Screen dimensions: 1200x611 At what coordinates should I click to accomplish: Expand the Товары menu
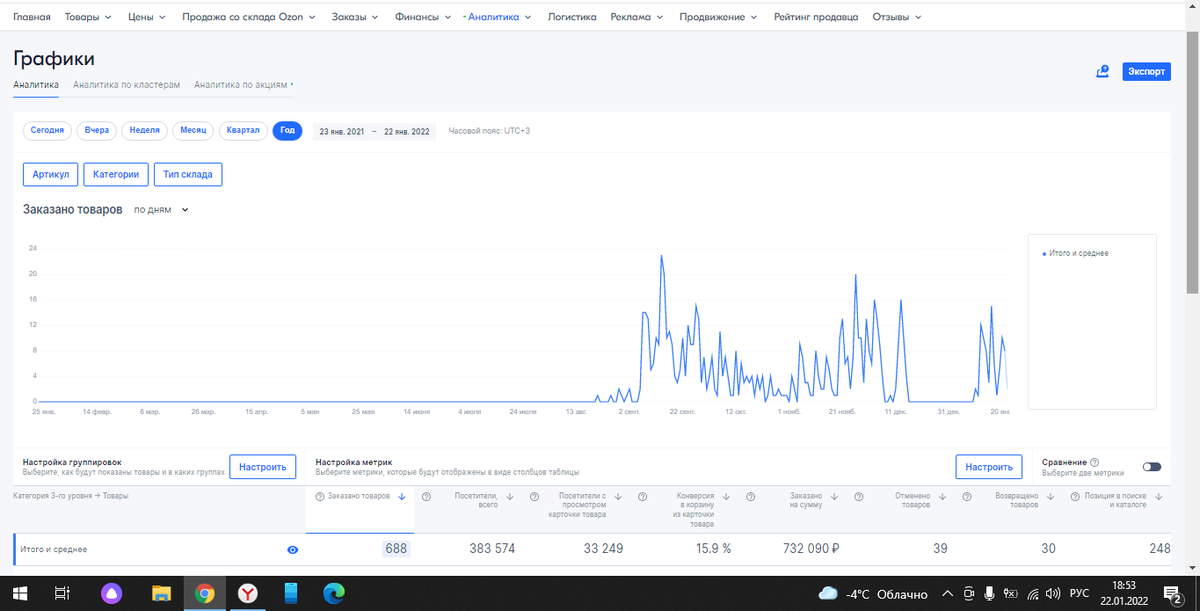coord(90,17)
